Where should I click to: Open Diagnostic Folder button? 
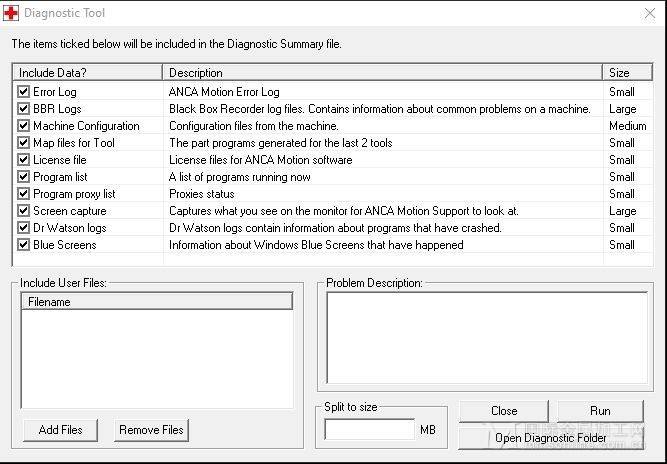click(551, 438)
